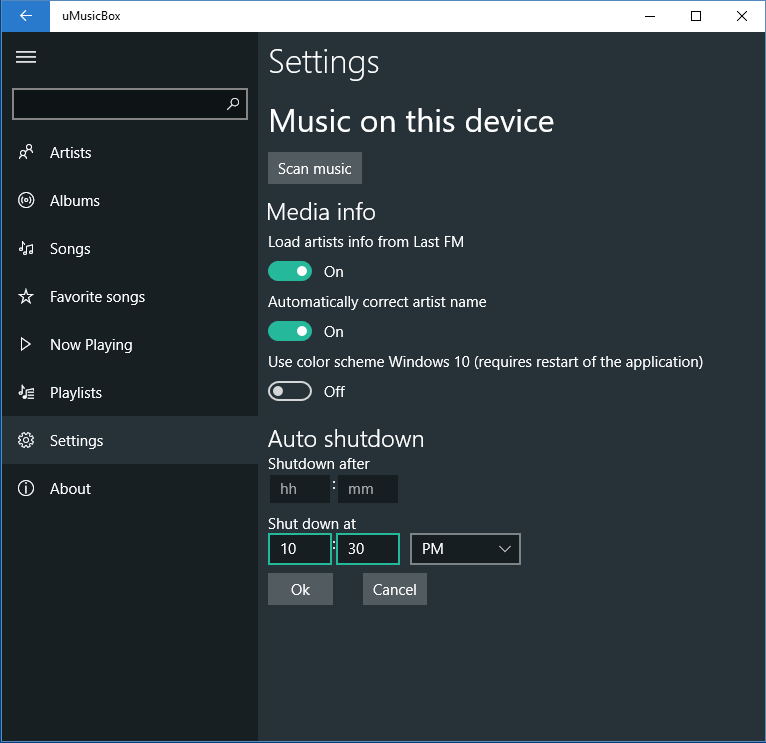Confirm auto shutdown with Ok
The width and height of the screenshot is (766, 743).
click(300, 589)
